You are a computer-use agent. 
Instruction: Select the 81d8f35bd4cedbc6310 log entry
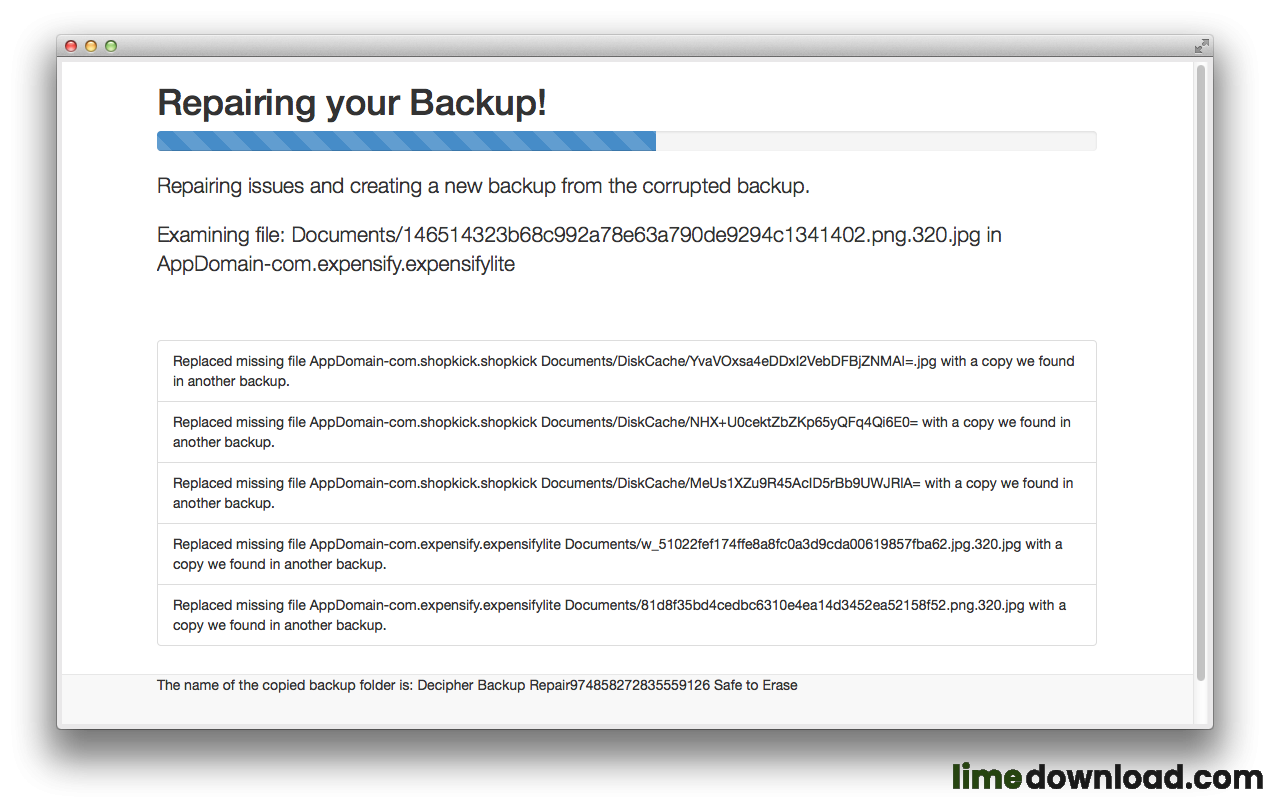[x=626, y=614]
